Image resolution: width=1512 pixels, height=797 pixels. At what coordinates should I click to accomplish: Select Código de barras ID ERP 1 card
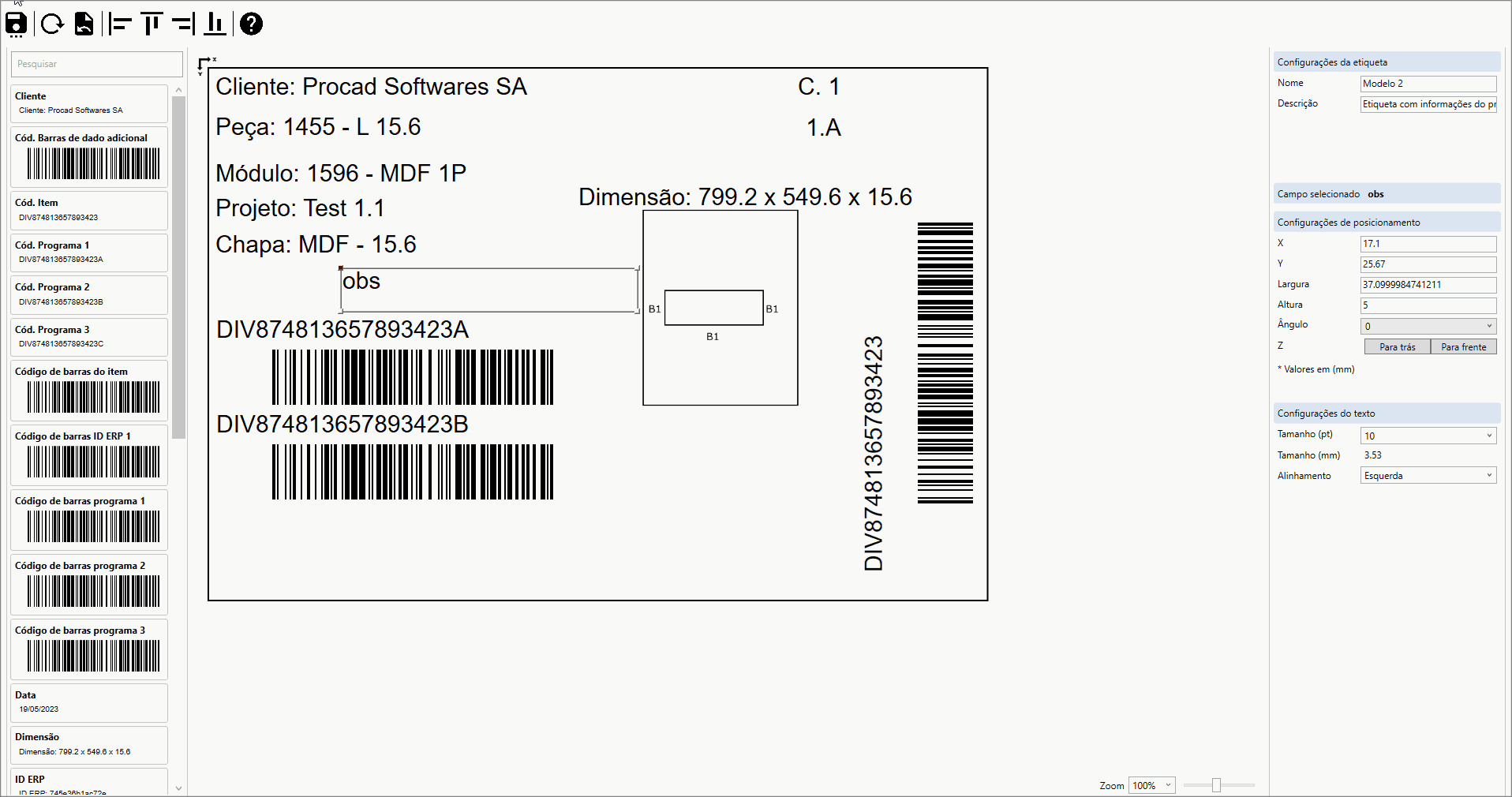click(x=89, y=455)
